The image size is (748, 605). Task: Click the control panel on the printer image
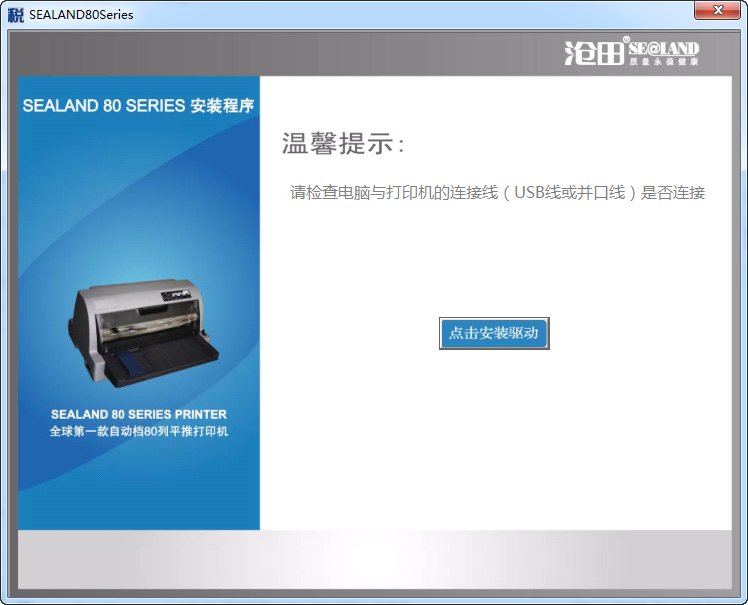pos(177,294)
